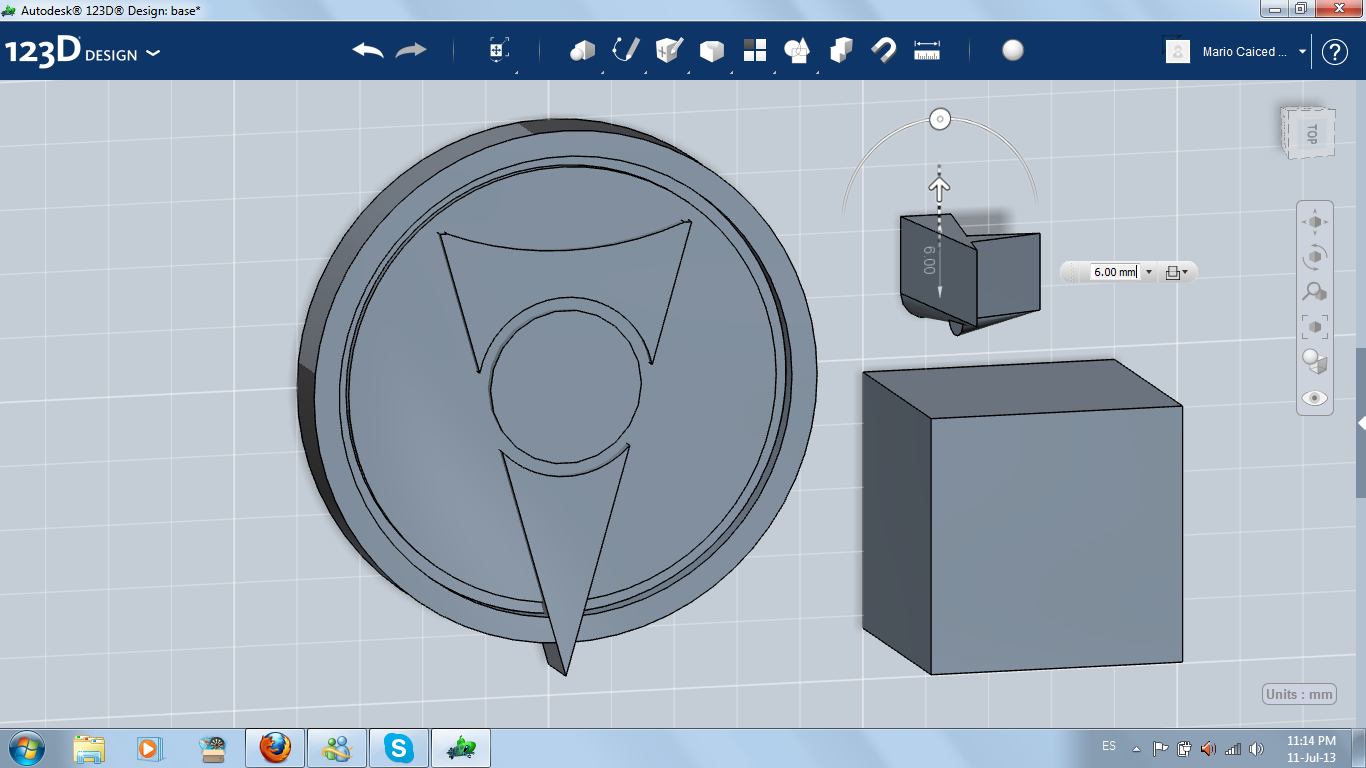This screenshot has width=1366, height=768.
Task: Select the Measure ruler tool
Action: tap(928, 51)
